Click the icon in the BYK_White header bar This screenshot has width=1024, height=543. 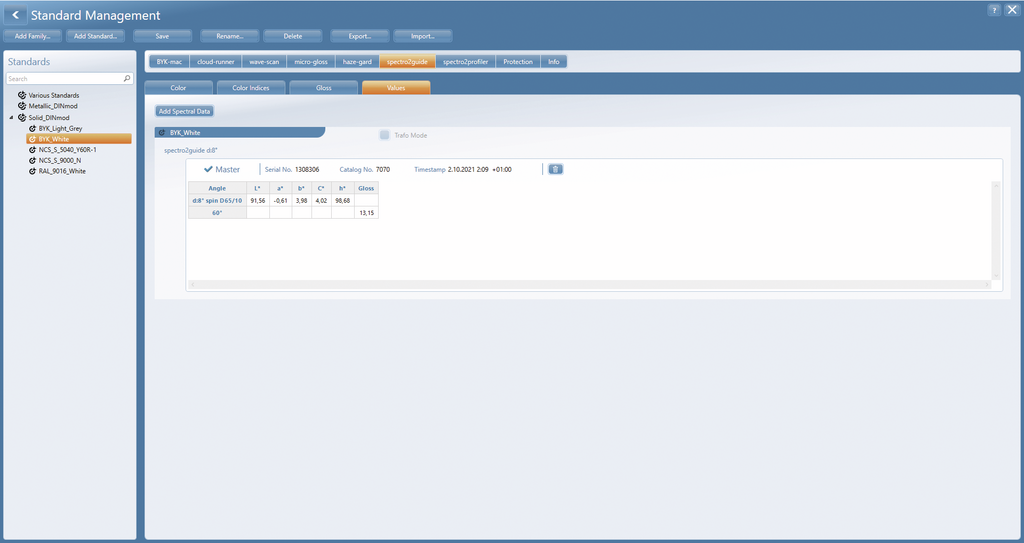(162, 133)
